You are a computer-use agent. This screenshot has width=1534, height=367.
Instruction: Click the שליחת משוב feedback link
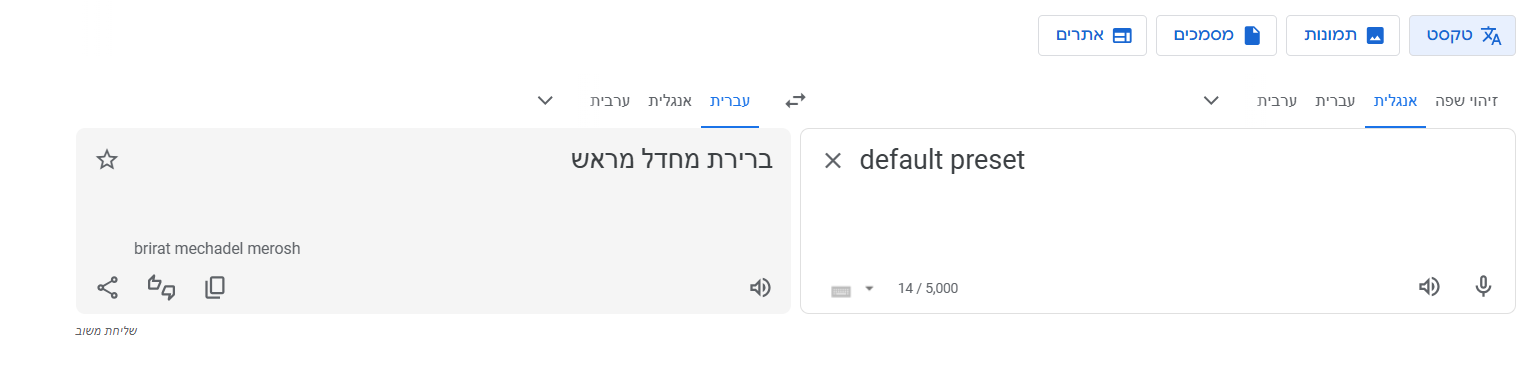pos(107,331)
